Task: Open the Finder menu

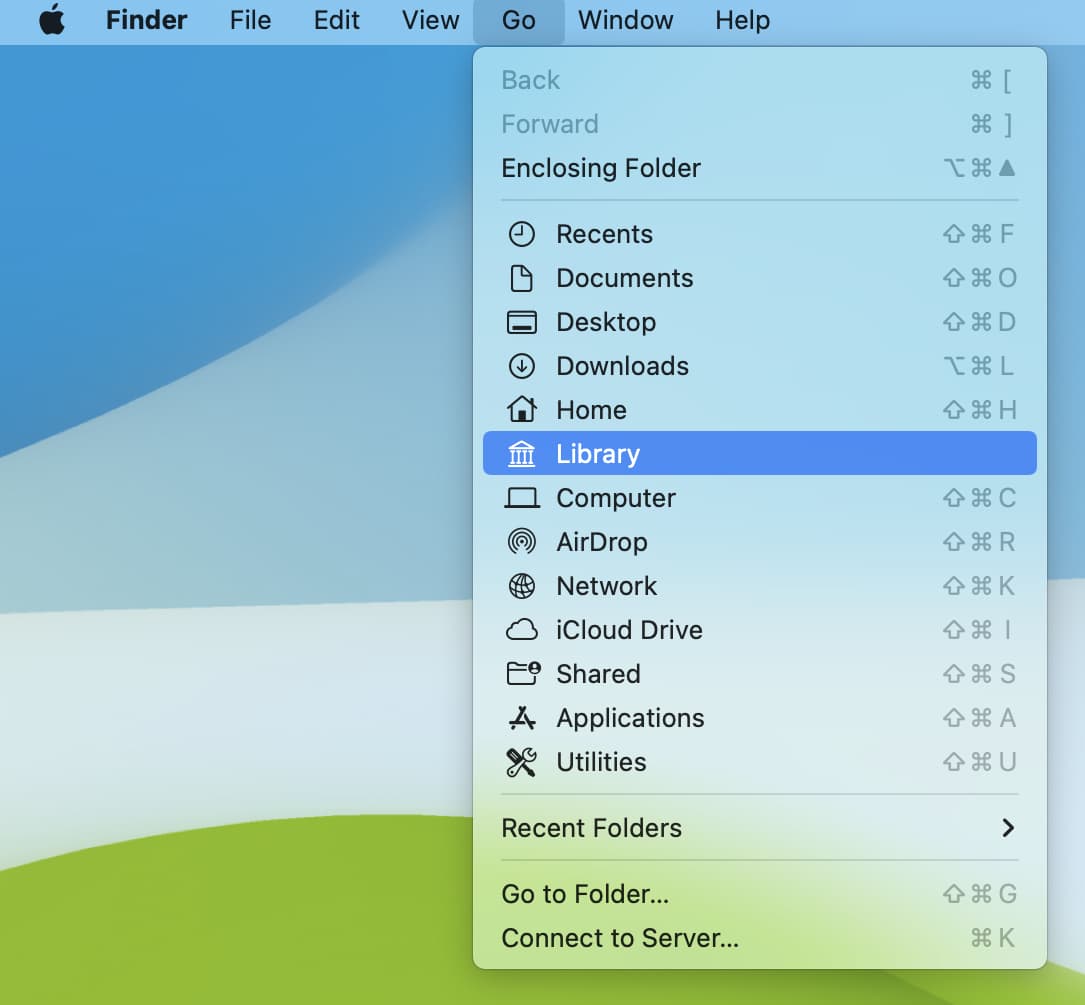Action: 146,20
